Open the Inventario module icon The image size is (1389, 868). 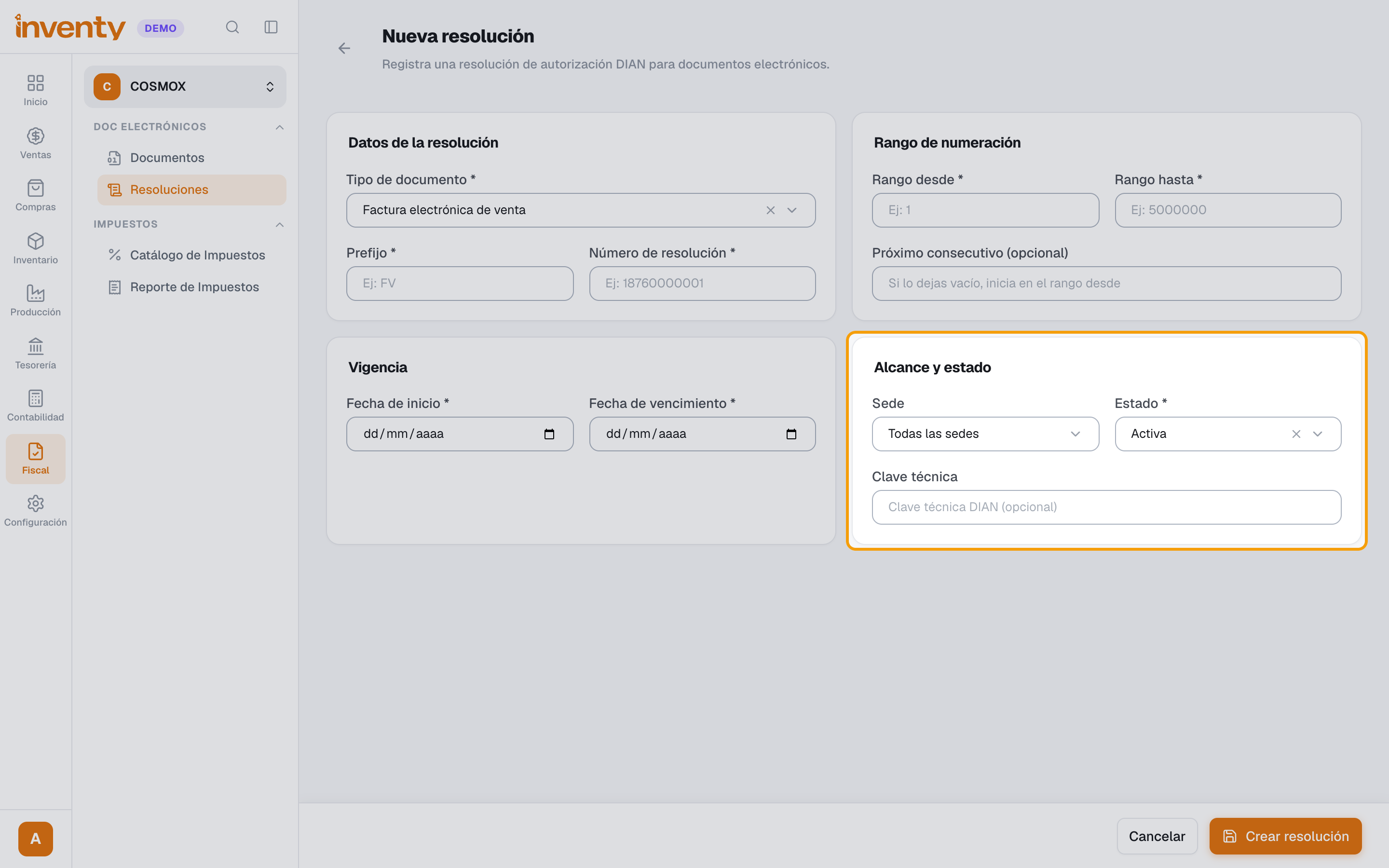[x=36, y=241]
